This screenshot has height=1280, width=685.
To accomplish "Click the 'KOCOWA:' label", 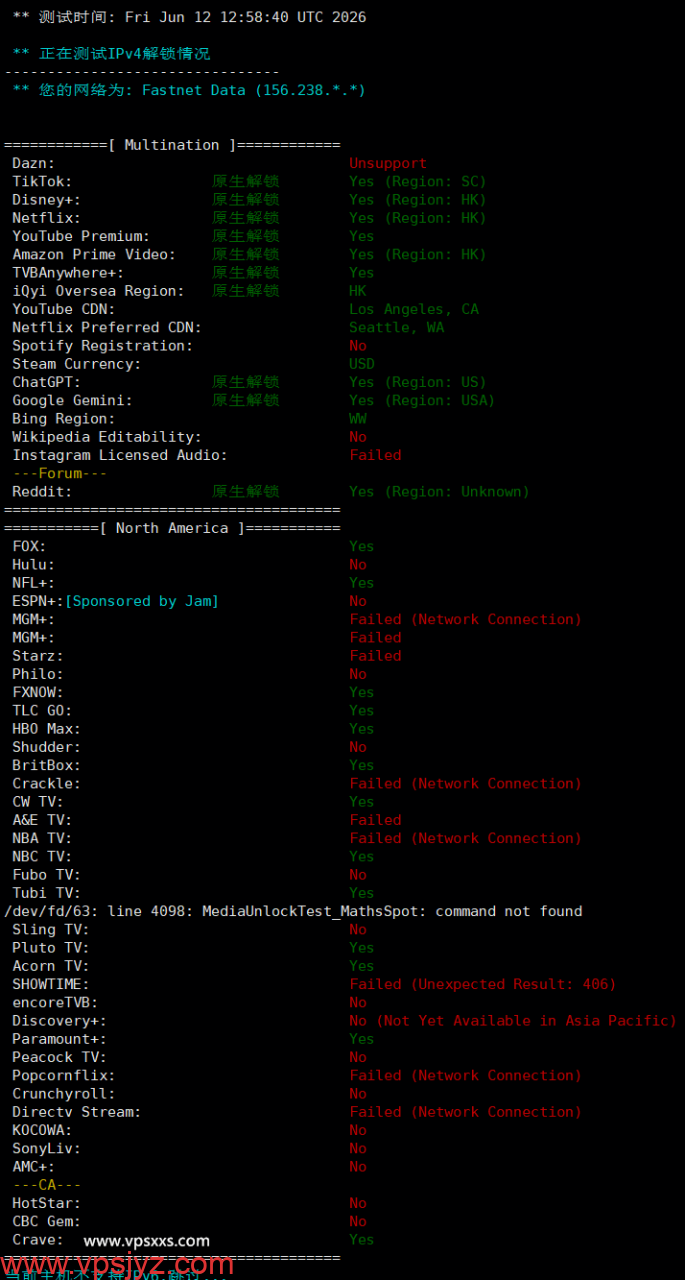I will pos(42,1130).
